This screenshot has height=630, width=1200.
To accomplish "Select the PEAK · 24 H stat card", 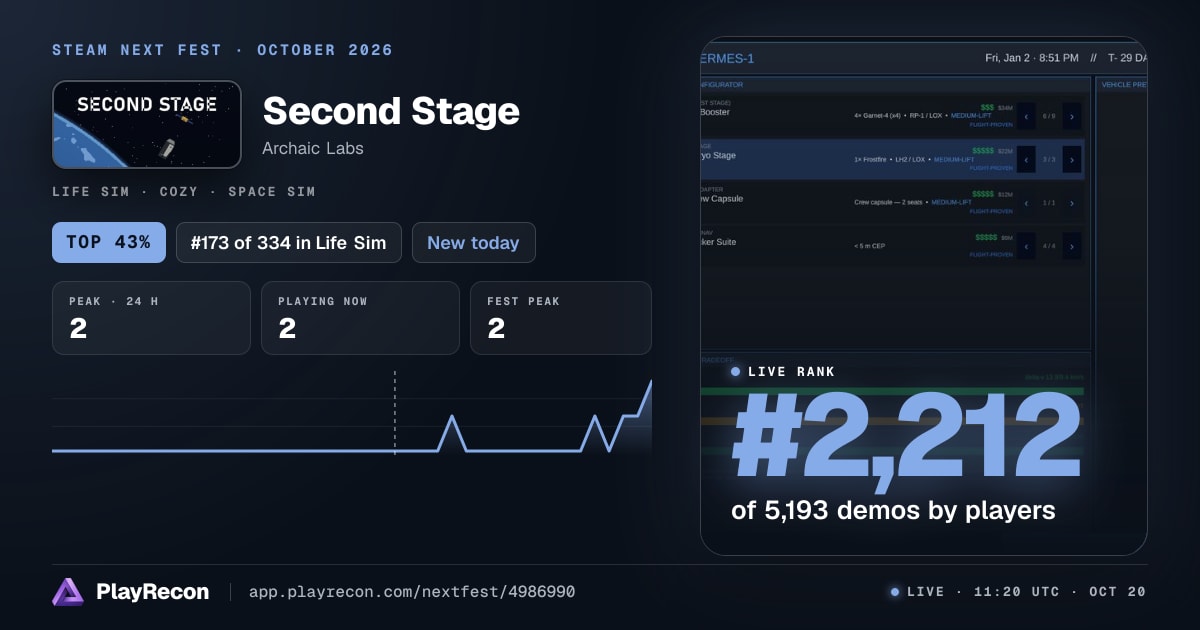I will click(x=151, y=318).
